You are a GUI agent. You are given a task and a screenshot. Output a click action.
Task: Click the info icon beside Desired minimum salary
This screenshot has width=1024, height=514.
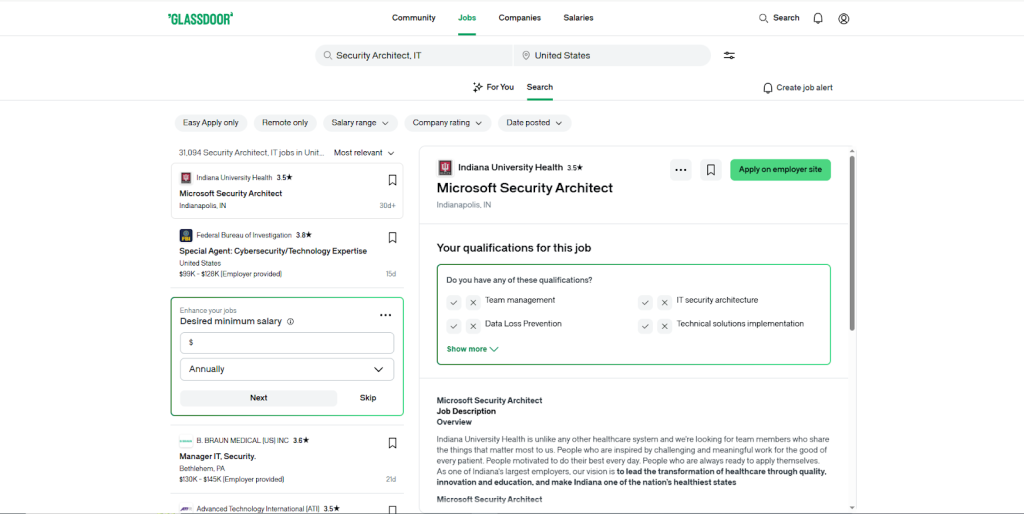(291, 321)
